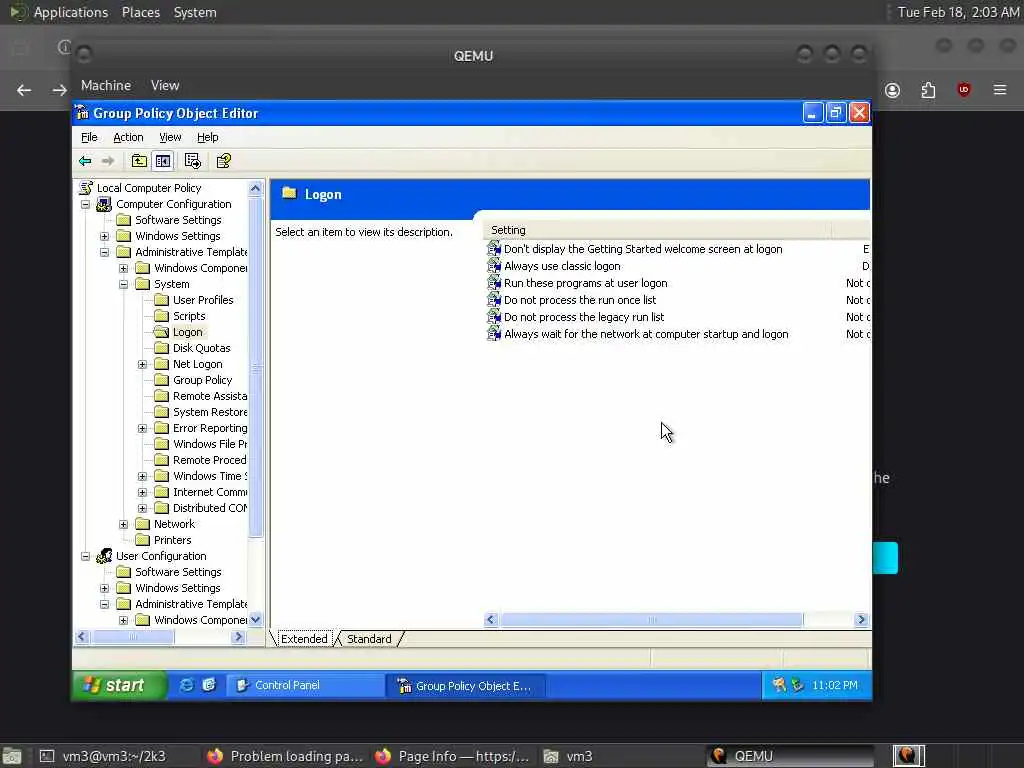Click the Firefox back arrow
1024x768 pixels.
(24, 90)
